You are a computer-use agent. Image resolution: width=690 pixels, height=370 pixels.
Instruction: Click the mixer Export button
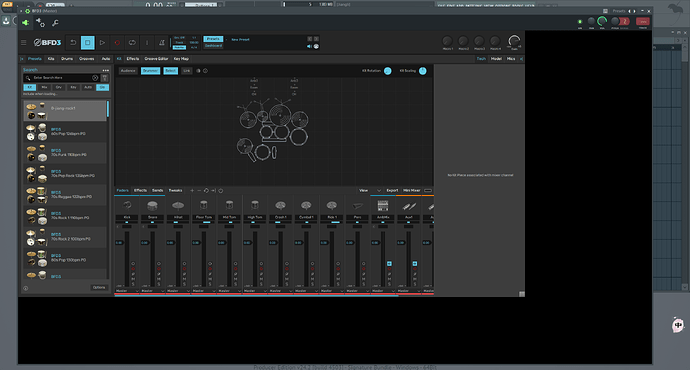pyautogui.click(x=392, y=190)
